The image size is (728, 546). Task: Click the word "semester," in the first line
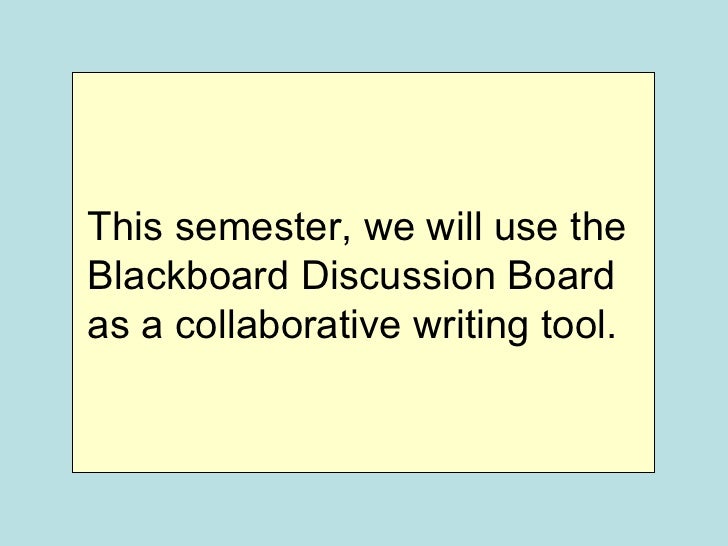click(264, 228)
